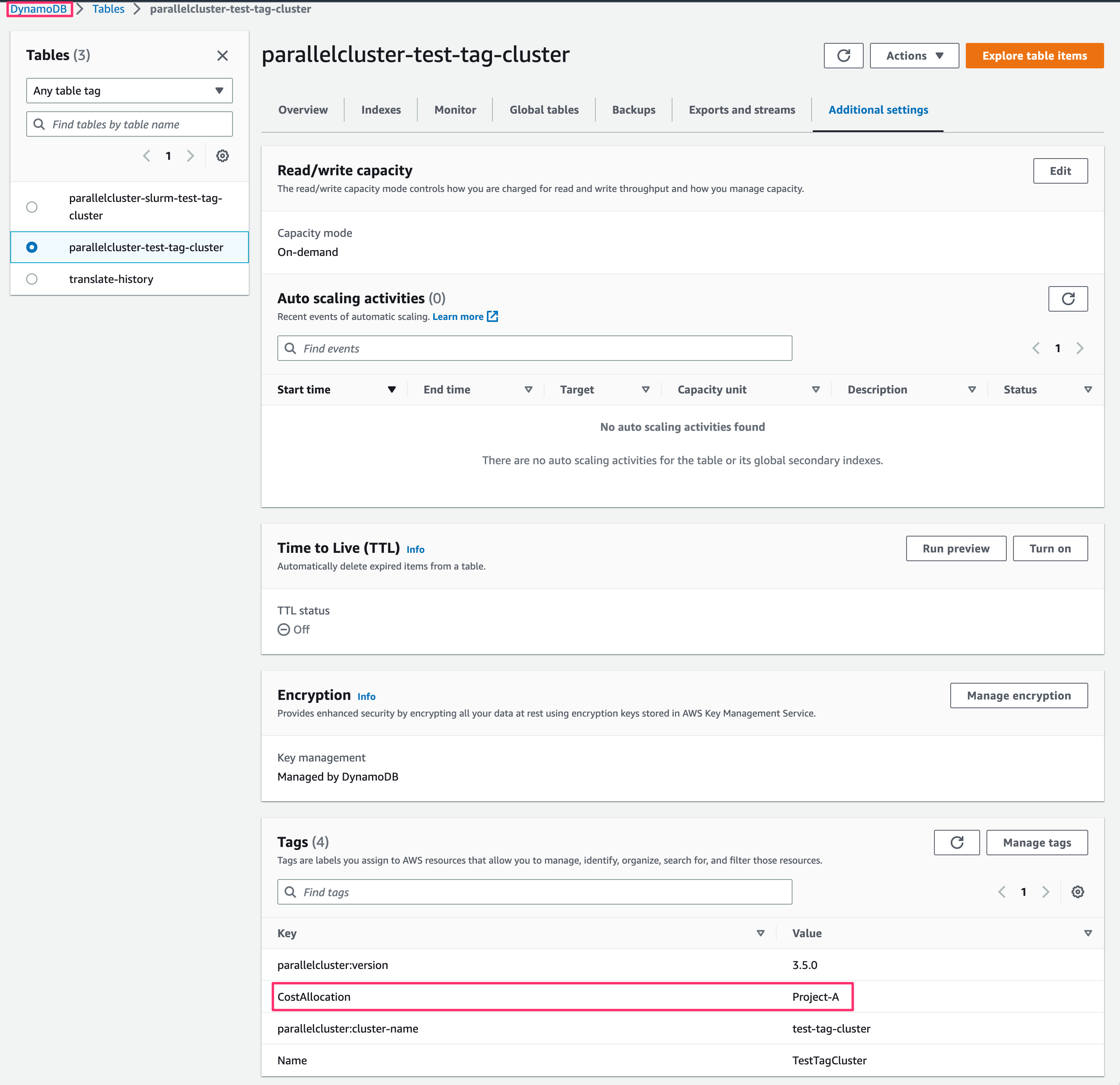1120x1085 pixels.
Task: Refresh the parallelcluster-test-tag-cluster table view
Action: click(843, 55)
